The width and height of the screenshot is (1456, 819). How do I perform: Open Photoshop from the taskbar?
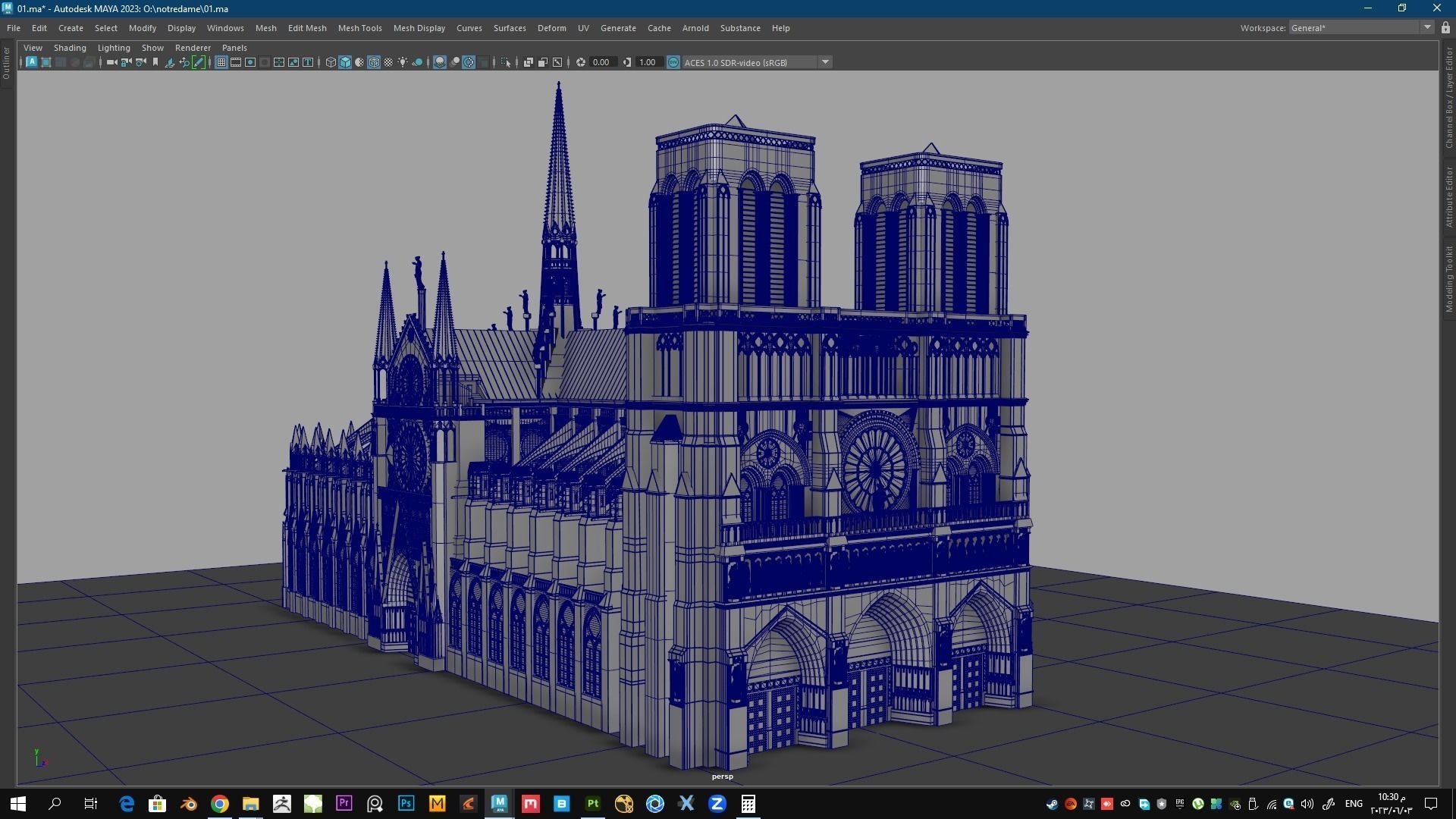click(406, 804)
